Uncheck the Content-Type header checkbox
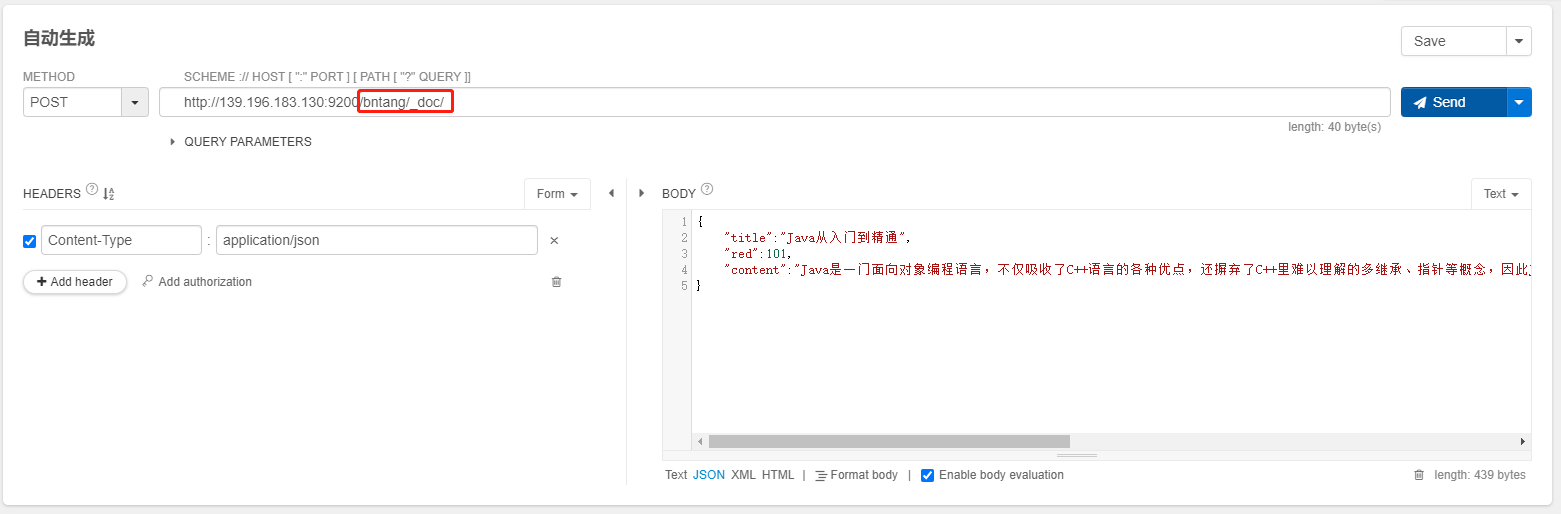This screenshot has width=1561, height=514. tap(29, 241)
